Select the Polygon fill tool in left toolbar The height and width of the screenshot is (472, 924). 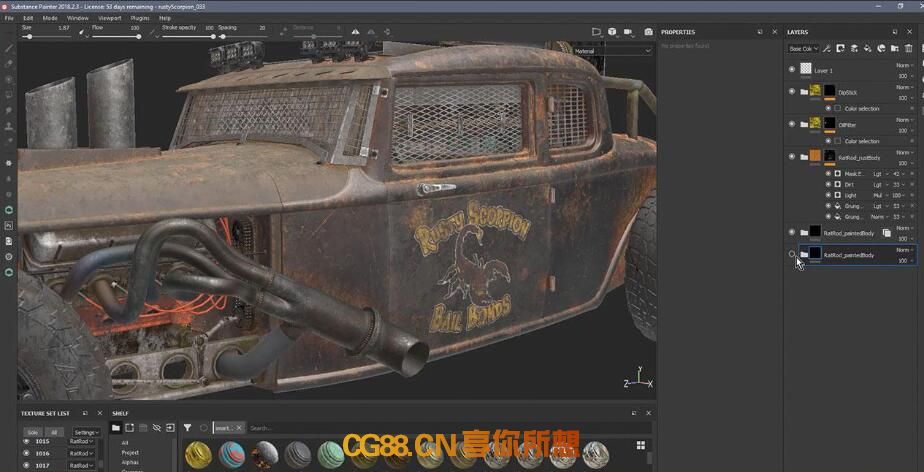point(9,94)
